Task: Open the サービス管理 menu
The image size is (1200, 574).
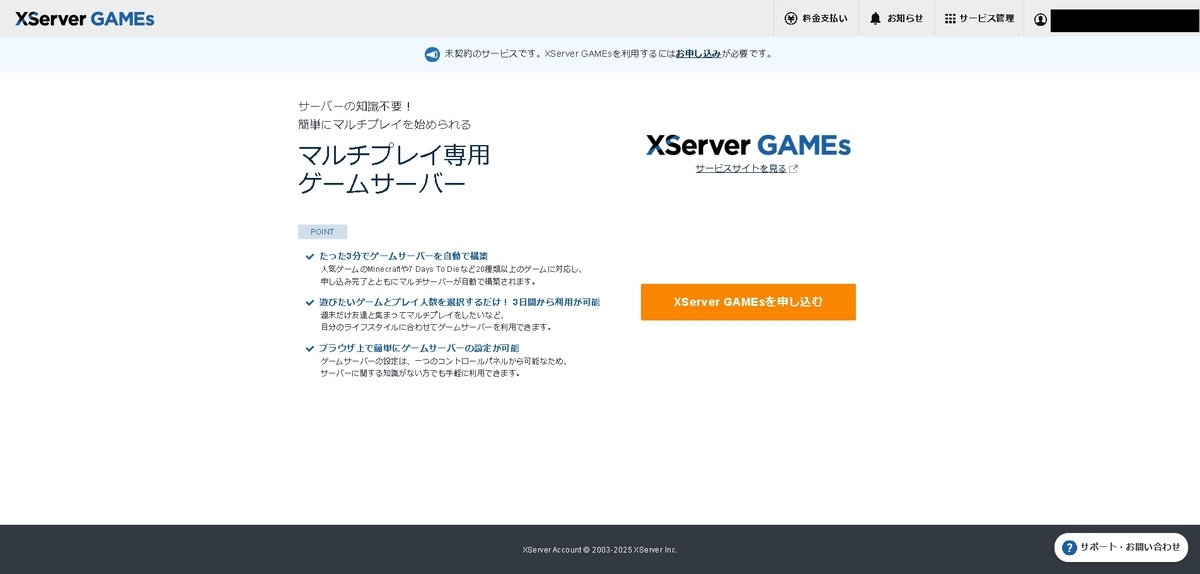Action: click(979, 18)
